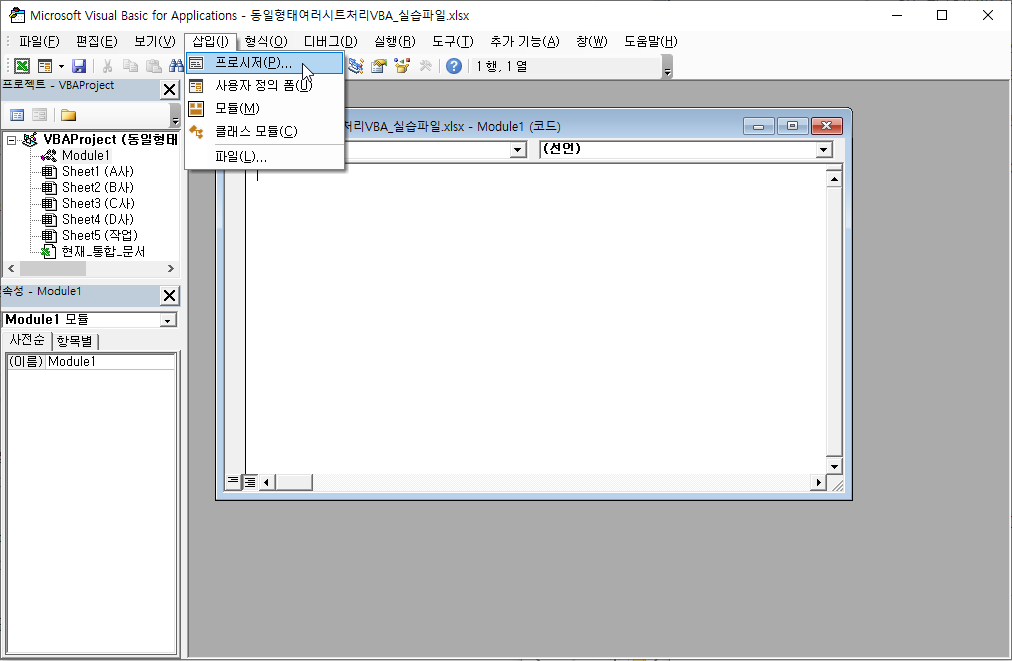Open the 실행(R) menu
The image size is (1012, 661).
(394, 41)
